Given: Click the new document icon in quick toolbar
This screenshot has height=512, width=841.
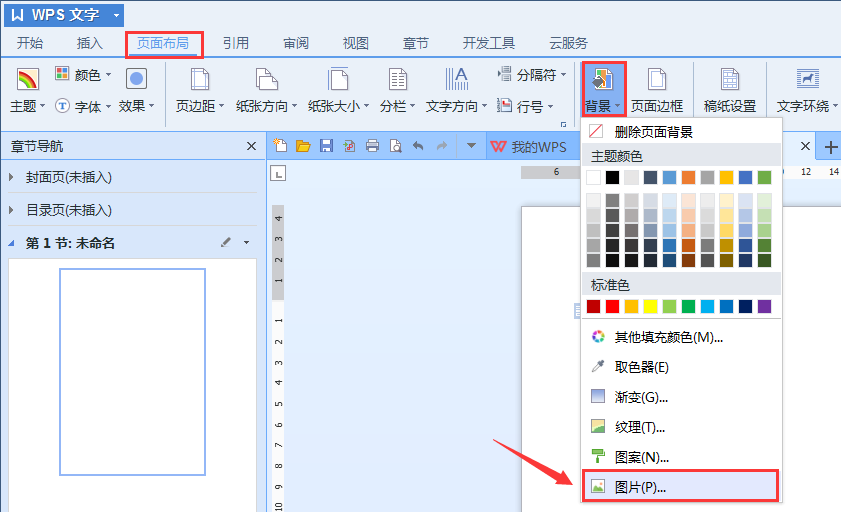Looking at the screenshot, I should pyautogui.click(x=280, y=145).
